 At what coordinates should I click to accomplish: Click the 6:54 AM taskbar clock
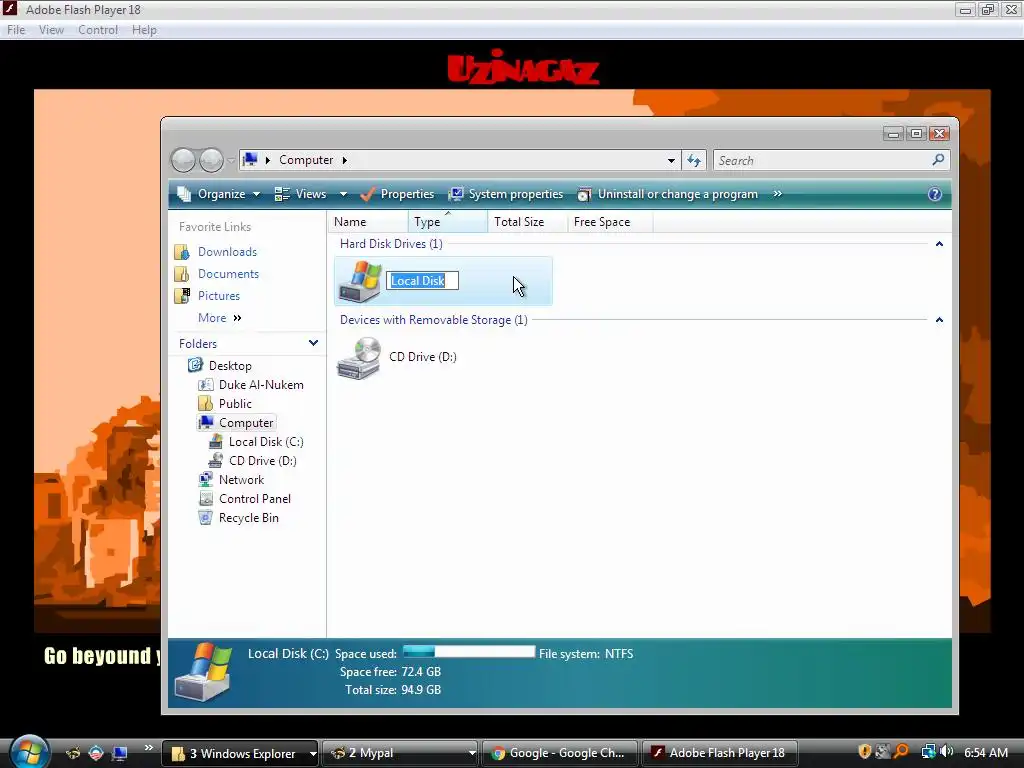pos(986,753)
